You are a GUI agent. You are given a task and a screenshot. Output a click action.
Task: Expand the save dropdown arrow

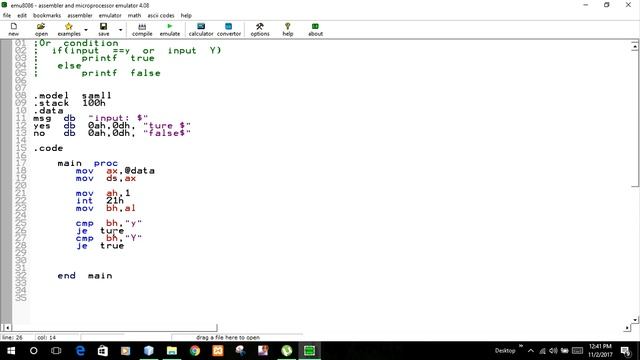click(120, 30)
